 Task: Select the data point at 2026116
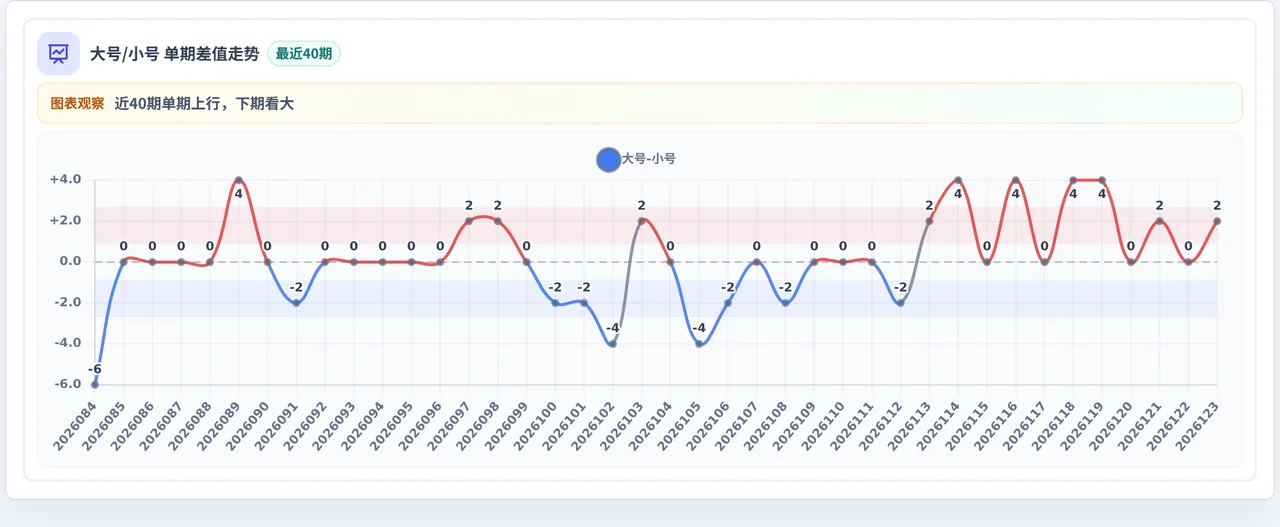click(1016, 180)
